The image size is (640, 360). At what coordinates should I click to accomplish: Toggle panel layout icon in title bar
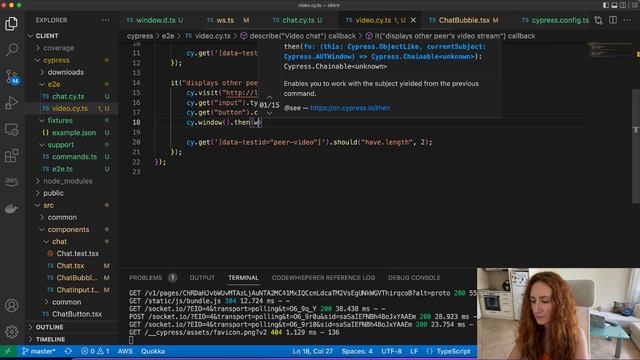[x=614, y=5]
